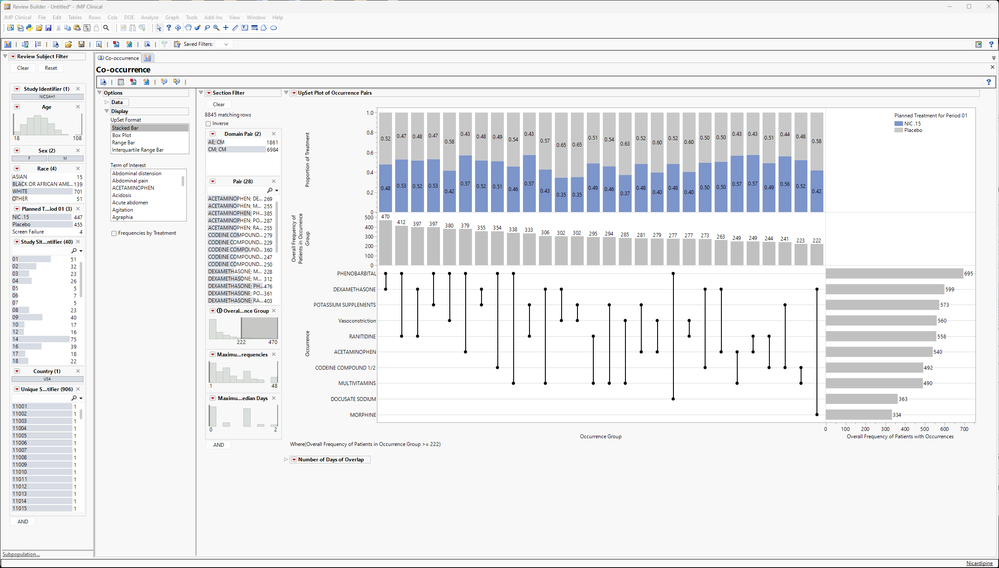This screenshot has width=999, height=568.
Task: Open the Saved Filters dropdown
Action: (x=225, y=45)
